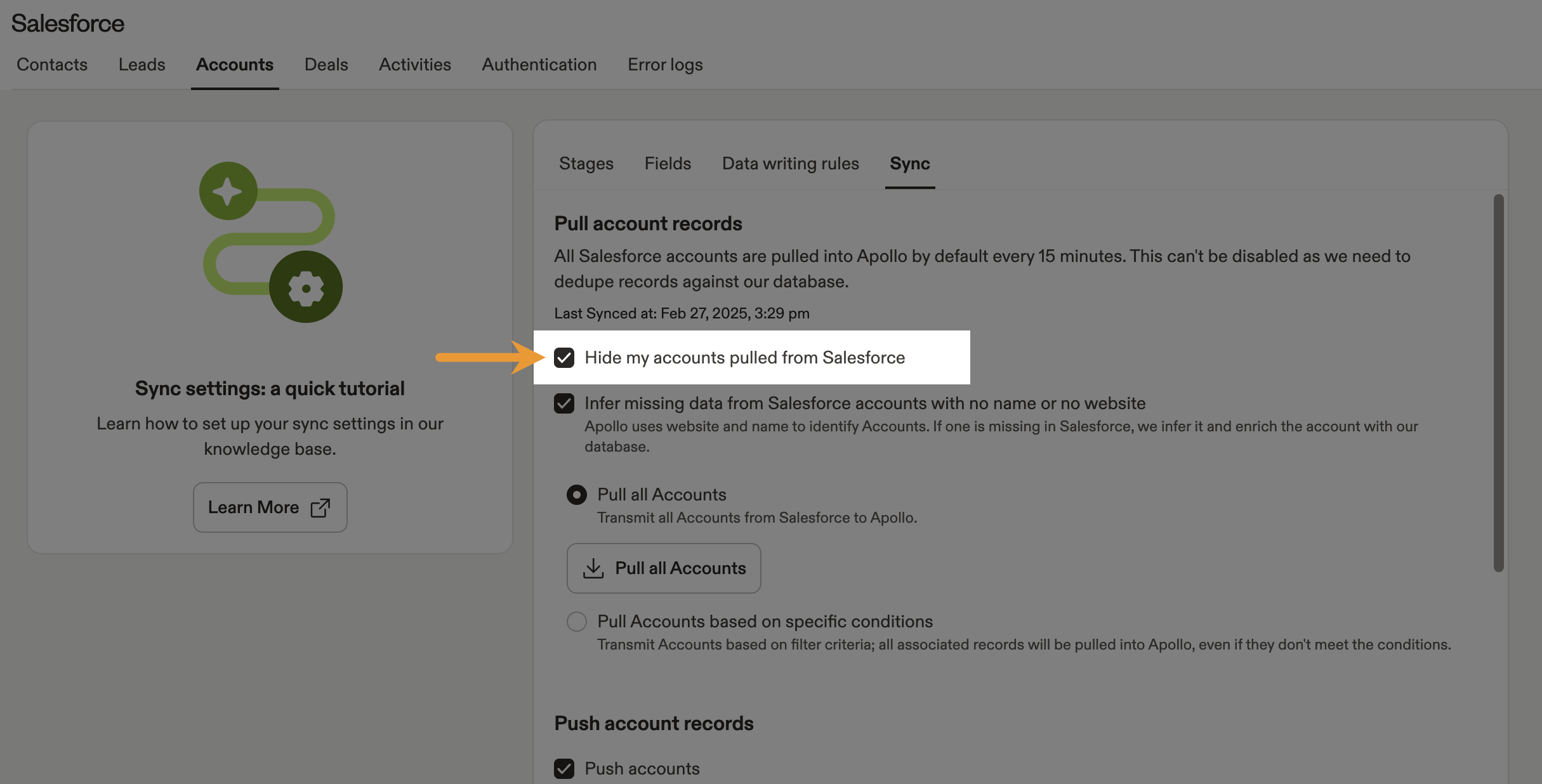Click the Pull all Accounts button

[x=664, y=568]
